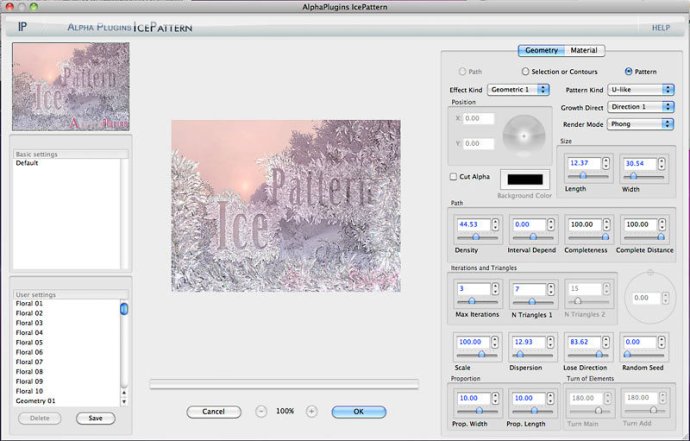Zoom out with the minus button
This screenshot has height=441, width=690.
tap(261, 412)
